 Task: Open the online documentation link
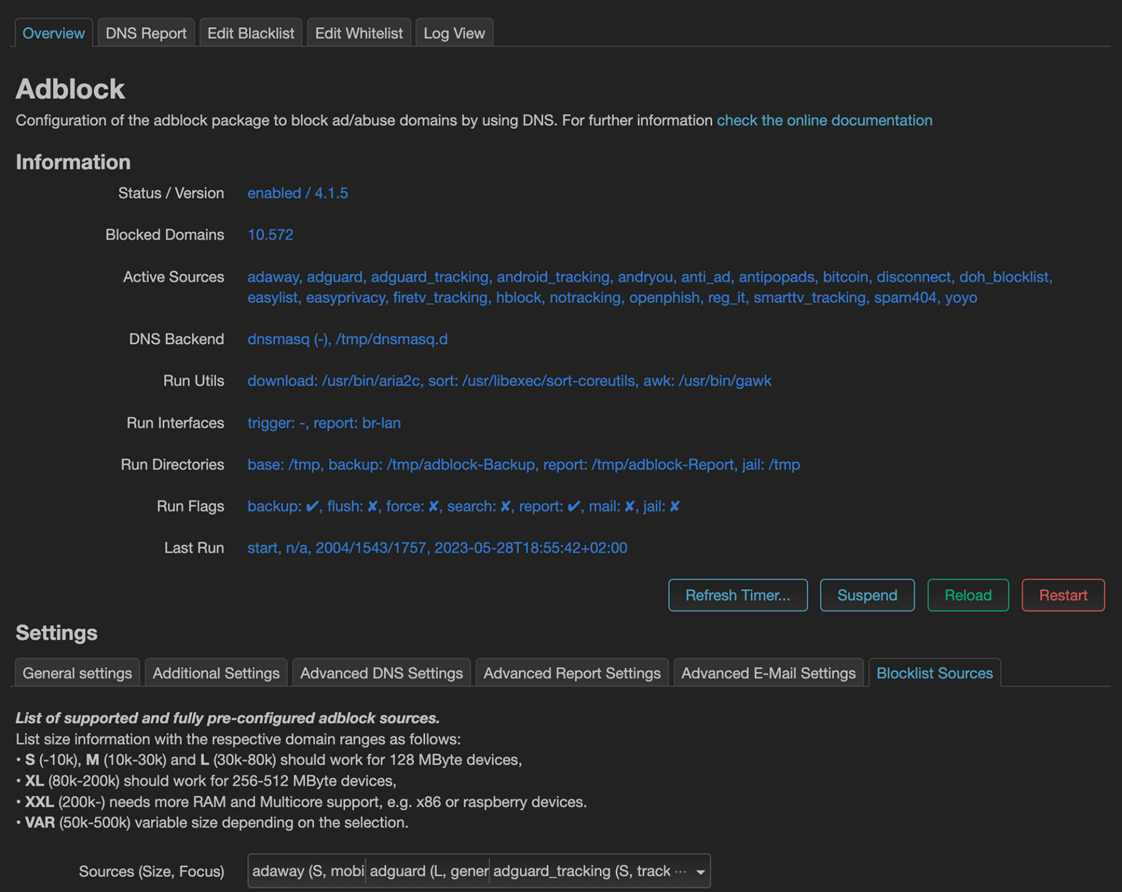[824, 120]
